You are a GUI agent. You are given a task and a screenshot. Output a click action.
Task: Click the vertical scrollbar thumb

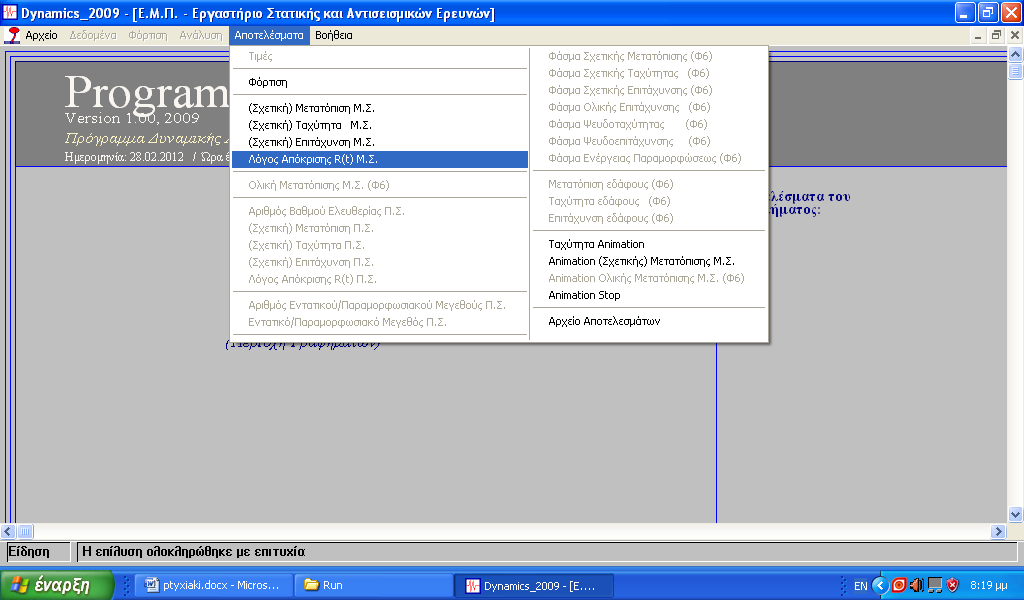click(1015, 71)
